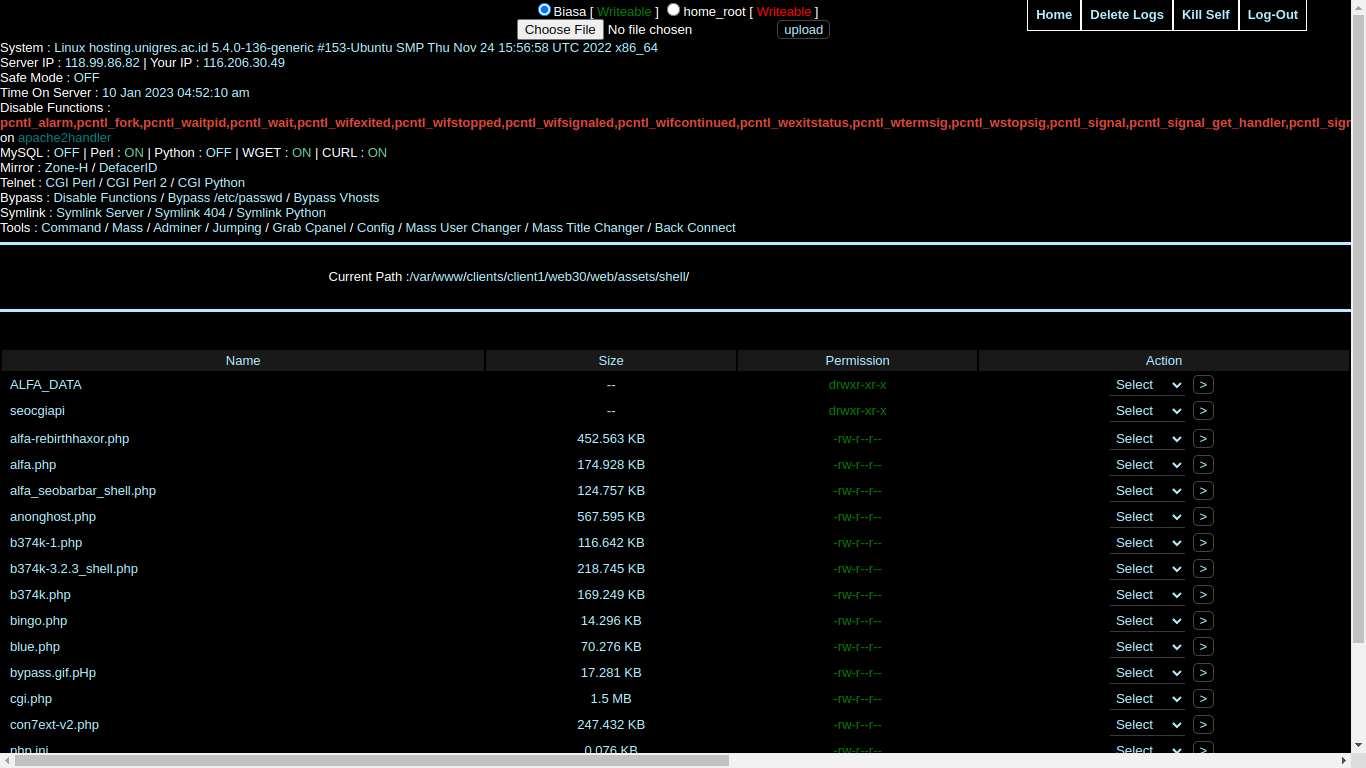Open the ALFA_DATA folder link
The width and height of the screenshot is (1366, 768).
pos(46,385)
